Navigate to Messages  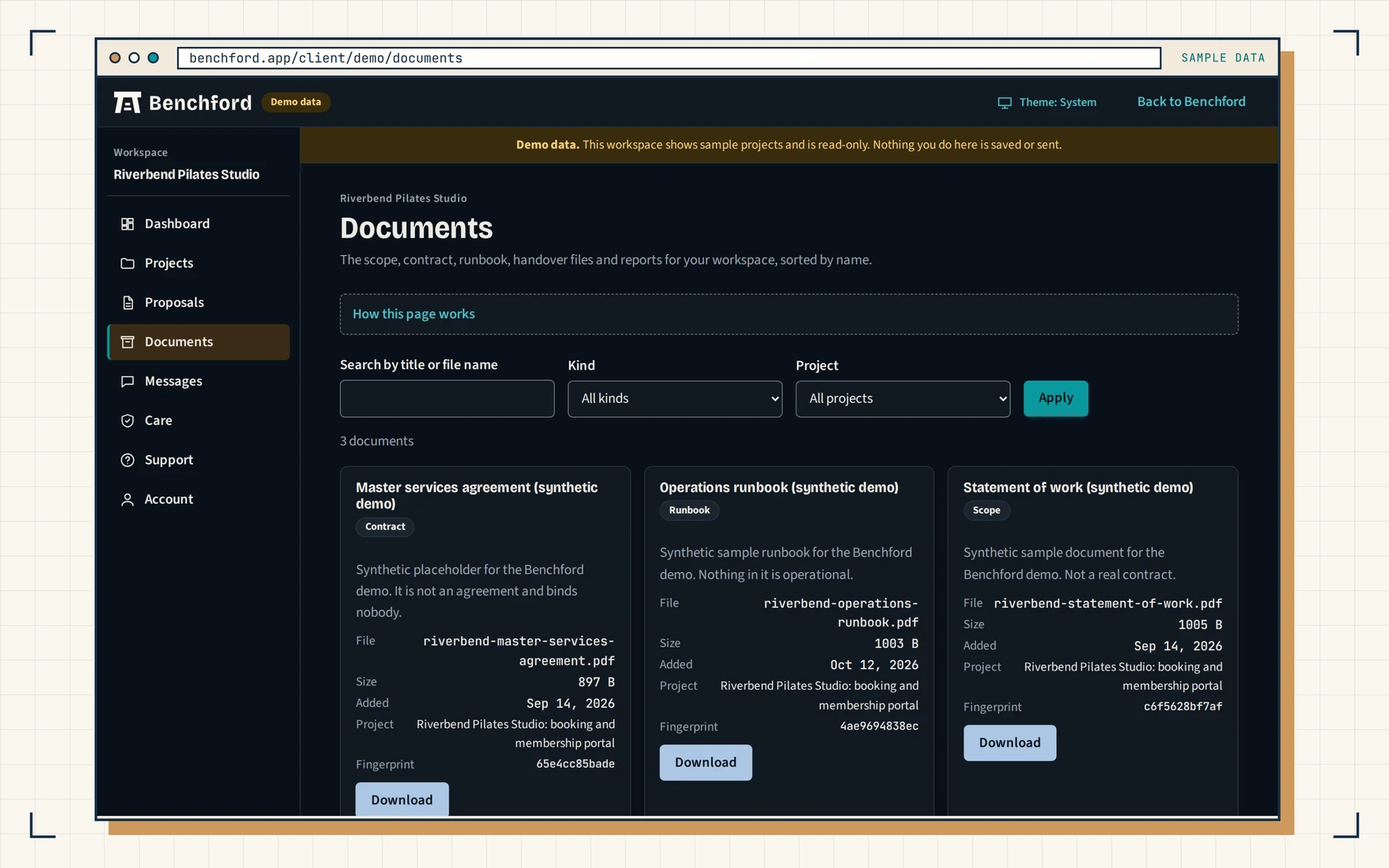pyautogui.click(x=198, y=381)
